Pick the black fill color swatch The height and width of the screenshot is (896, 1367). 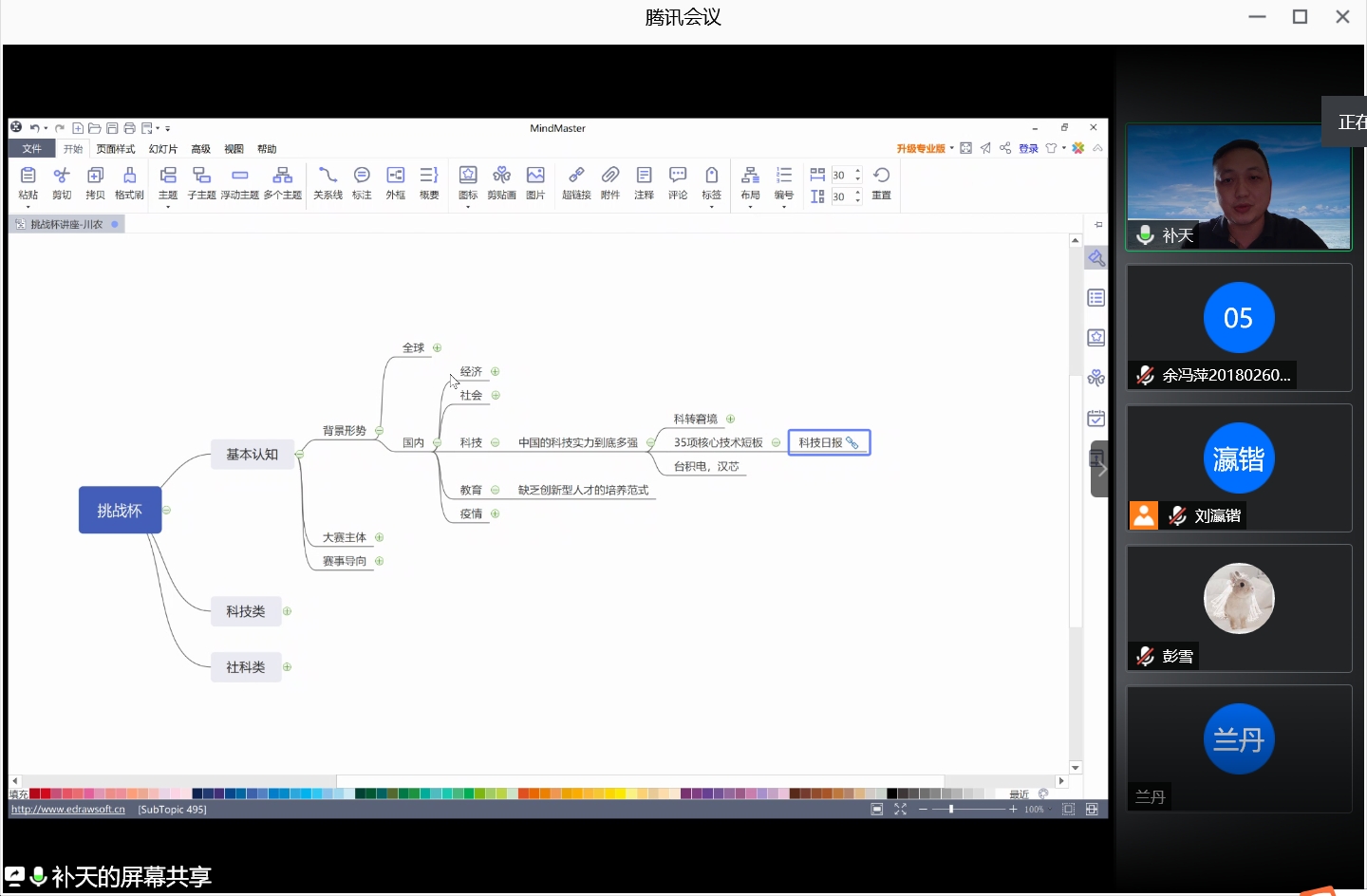point(891,793)
